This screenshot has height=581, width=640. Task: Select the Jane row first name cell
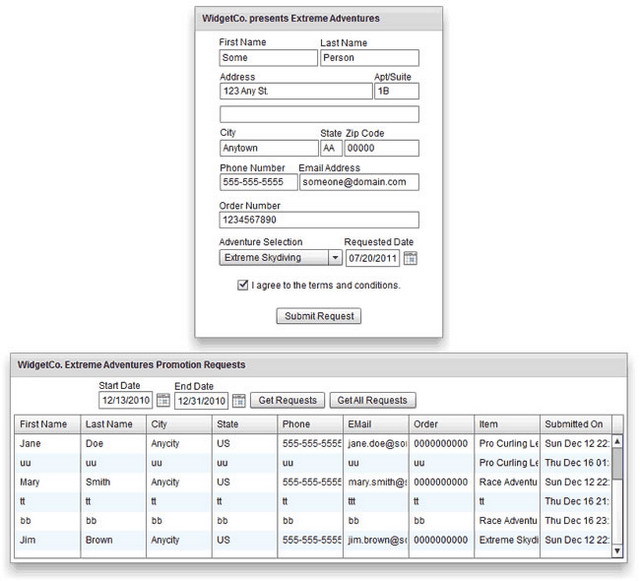48,443
